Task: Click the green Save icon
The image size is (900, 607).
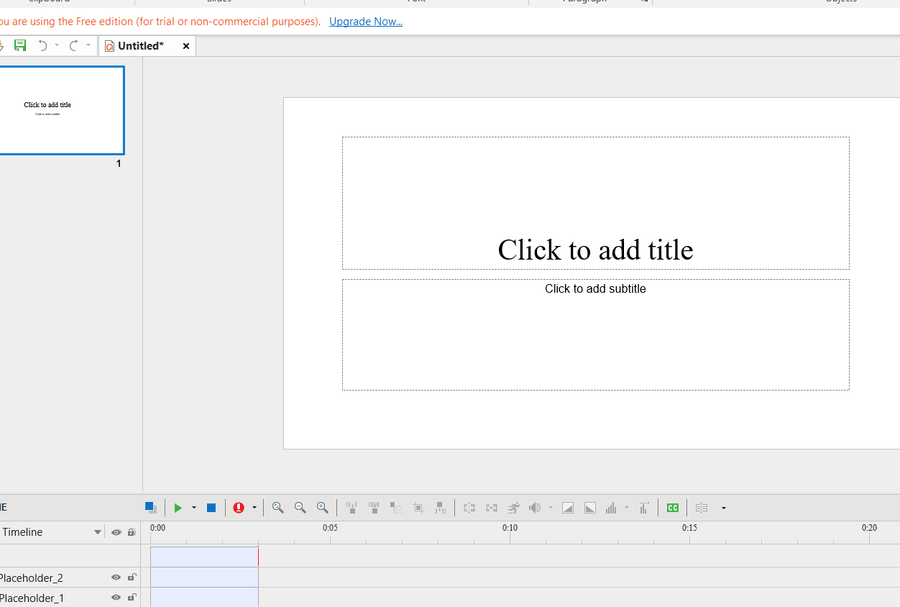Action: tap(20, 46)
